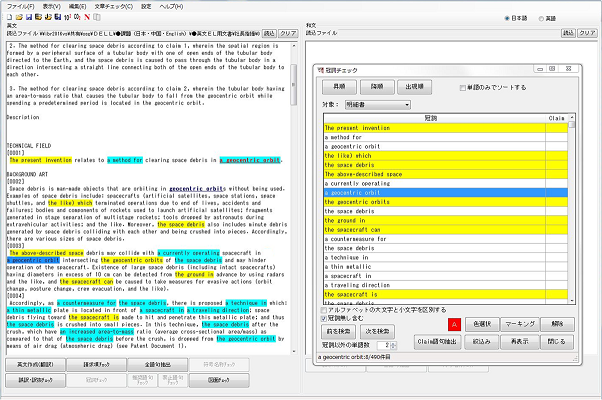Open the 表示(V) menu
The height and width of the screenshot is (400, 602).
pos(51,7)
